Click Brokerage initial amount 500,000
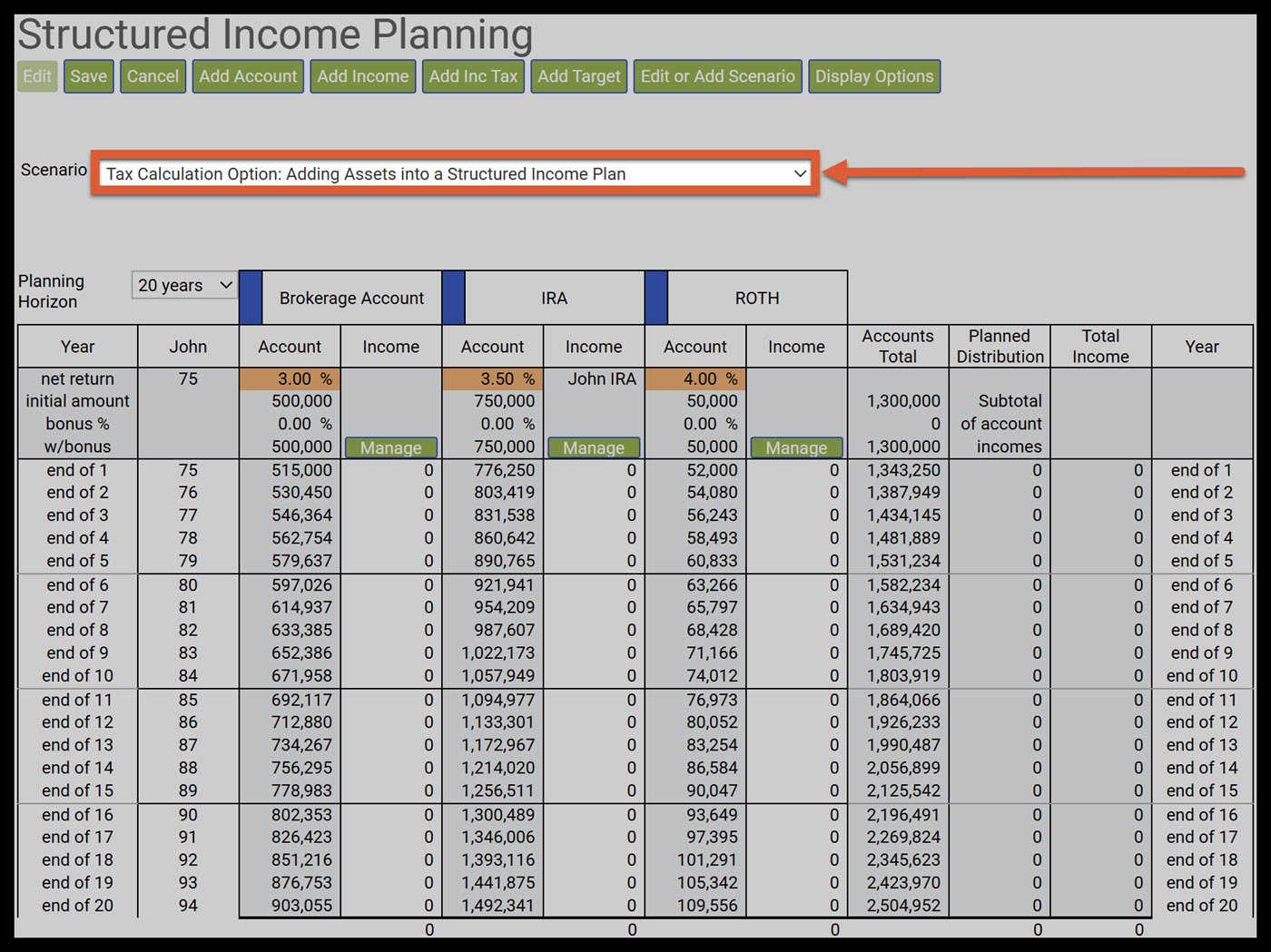Viewport: 1271px width, 952px height. coord(301,401)
